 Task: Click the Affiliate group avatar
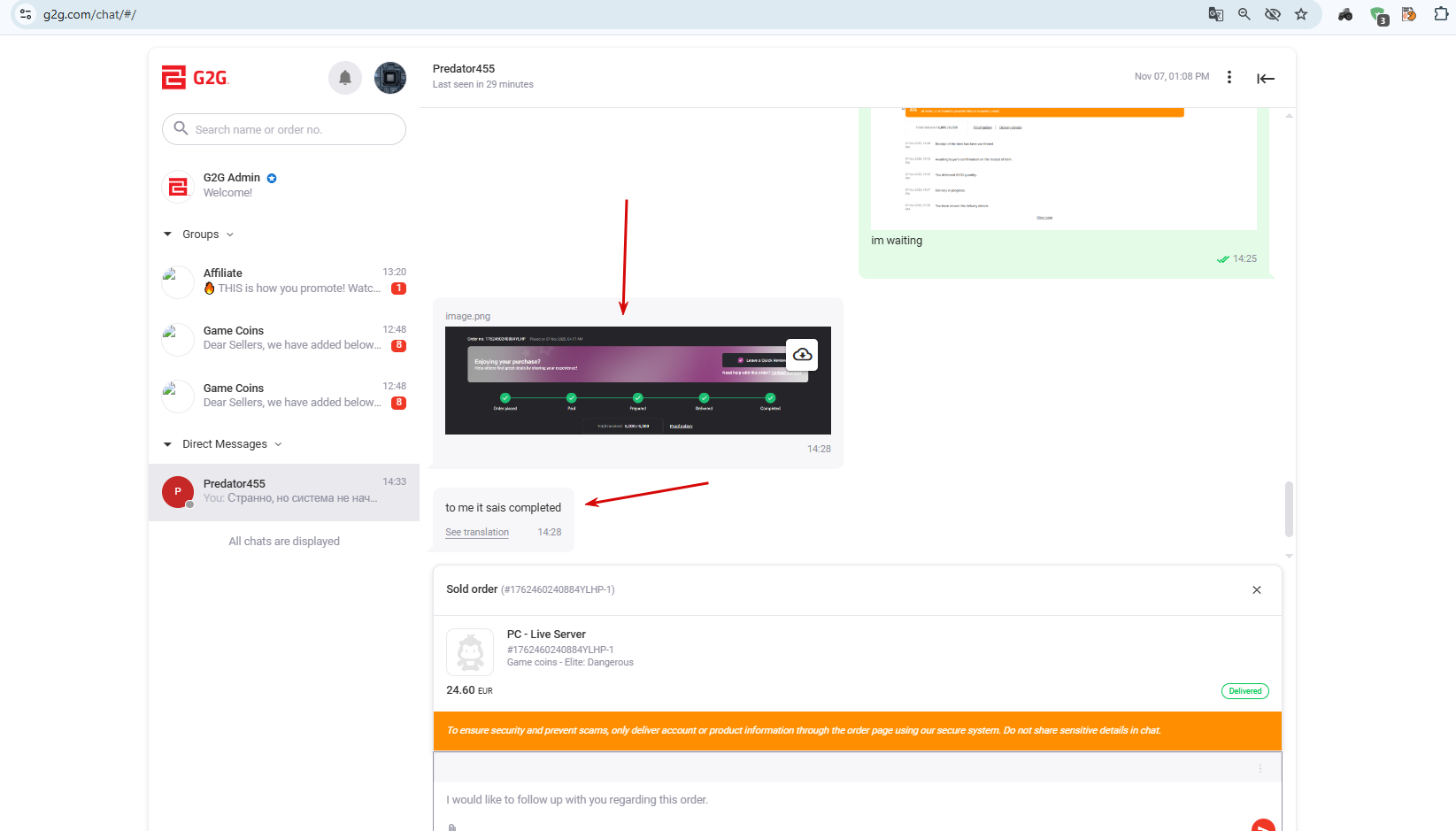point(178,281)
